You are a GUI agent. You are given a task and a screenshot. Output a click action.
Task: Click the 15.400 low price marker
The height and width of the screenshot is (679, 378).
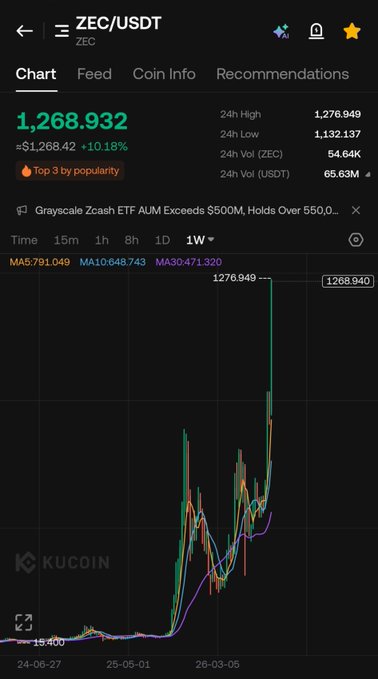(x=49, y=642)
